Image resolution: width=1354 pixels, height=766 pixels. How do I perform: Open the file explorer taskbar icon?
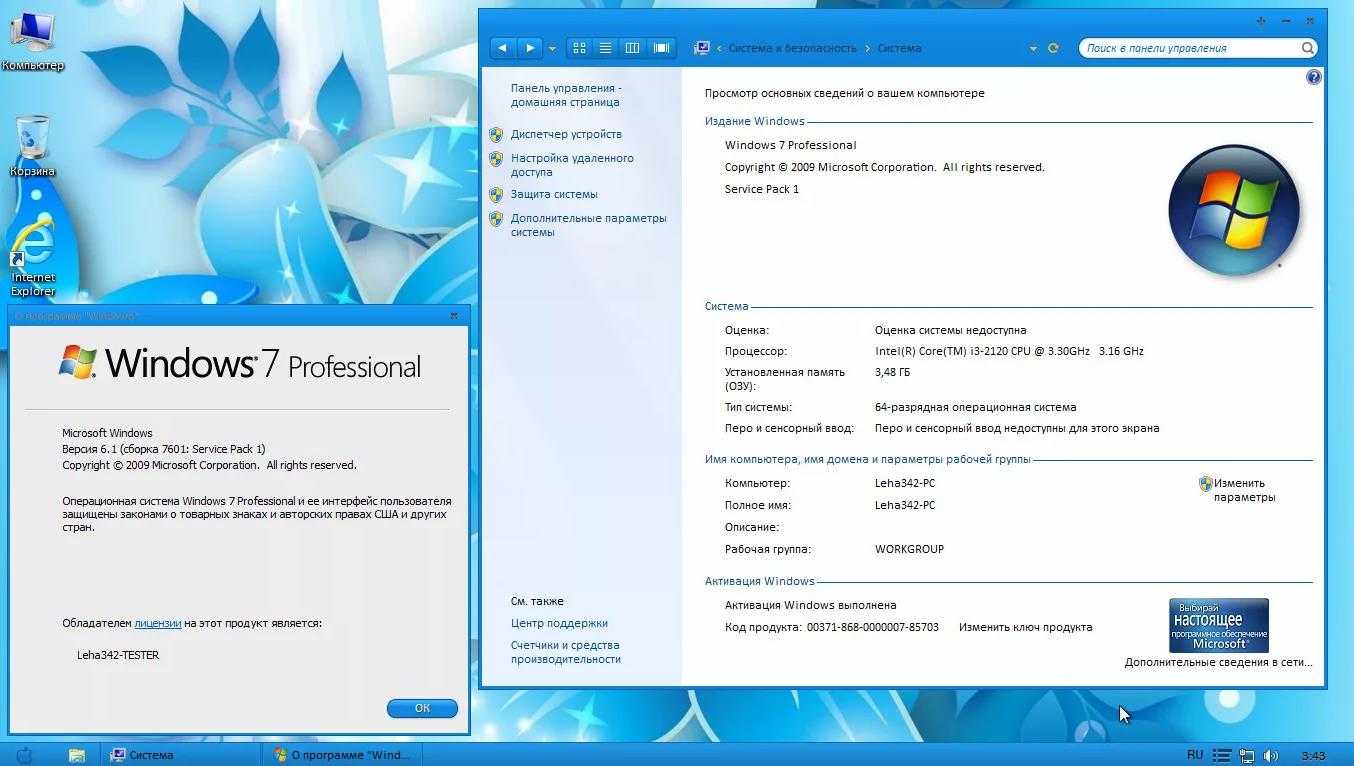(x=77, y=755)
